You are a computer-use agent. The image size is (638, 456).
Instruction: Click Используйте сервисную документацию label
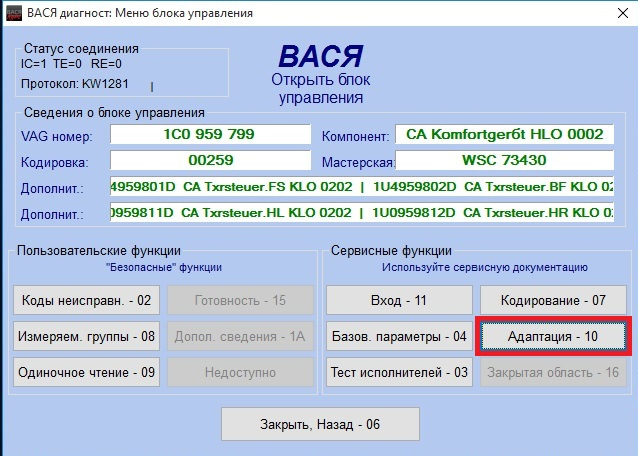[485, 267]
